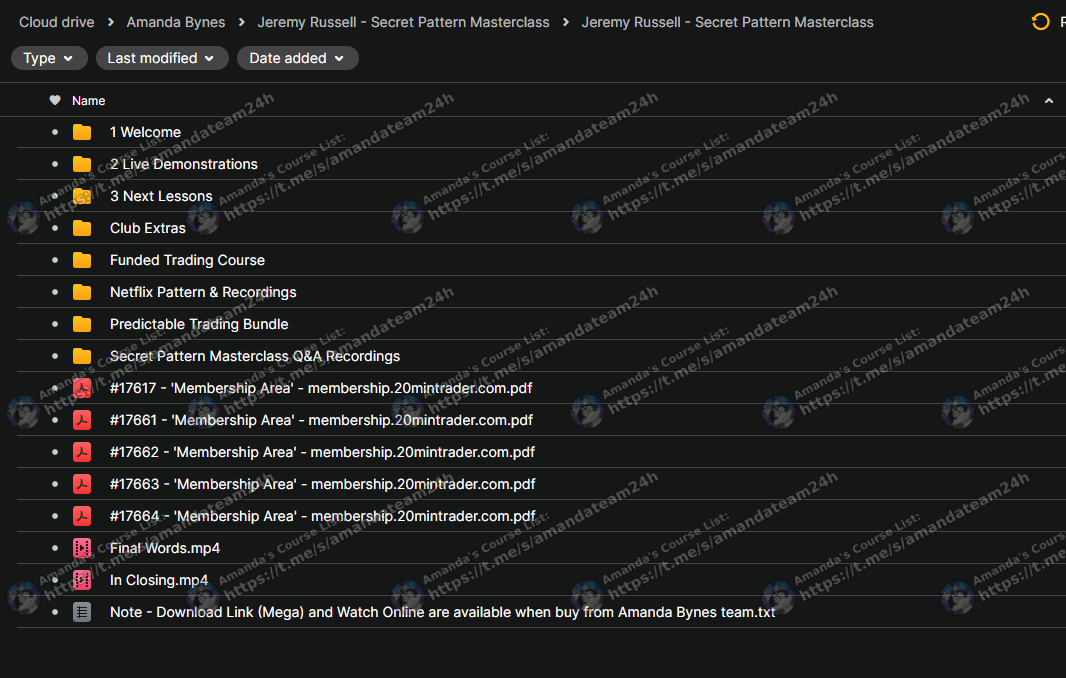
Task: Click the Funded Trading Course folder icon
Action: click(82, 260)
